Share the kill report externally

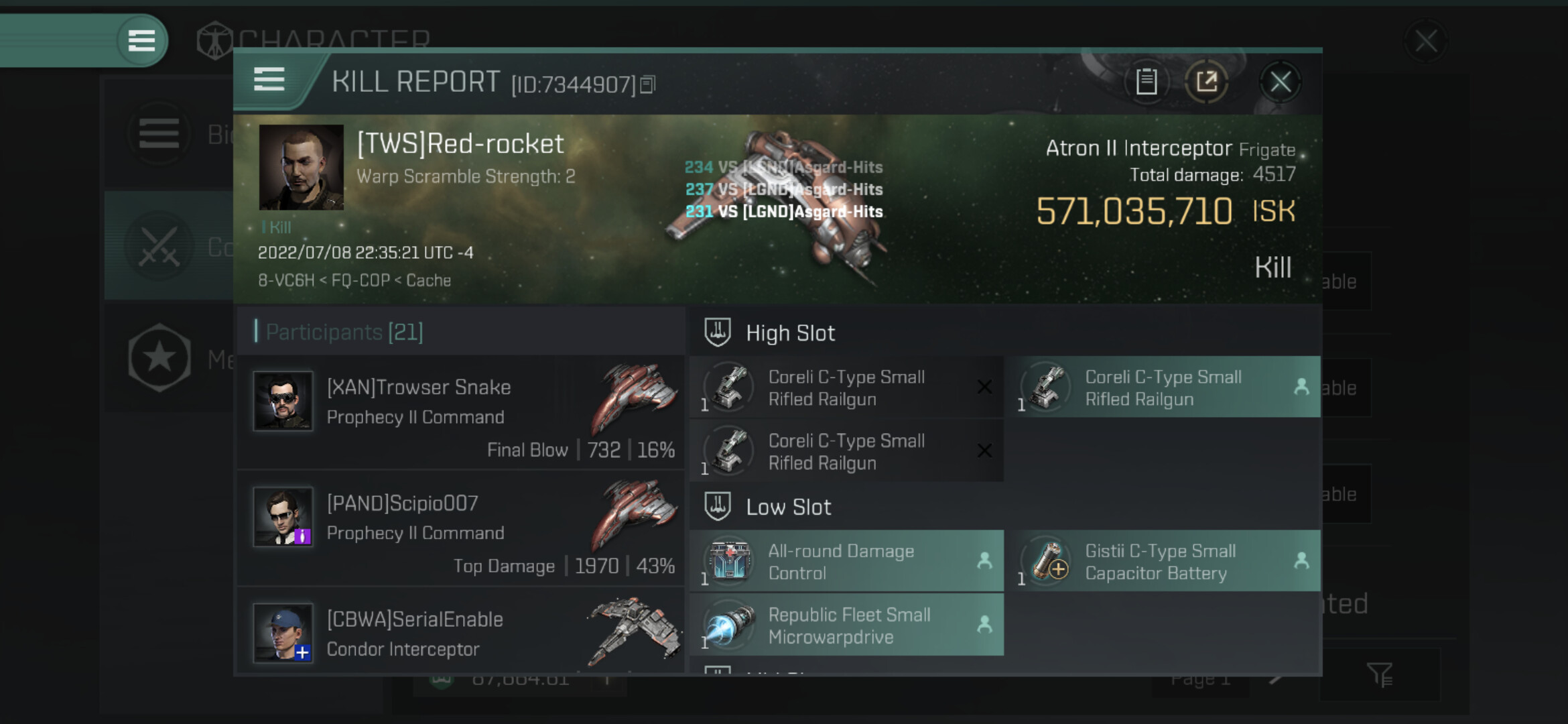coord(1206,82)
